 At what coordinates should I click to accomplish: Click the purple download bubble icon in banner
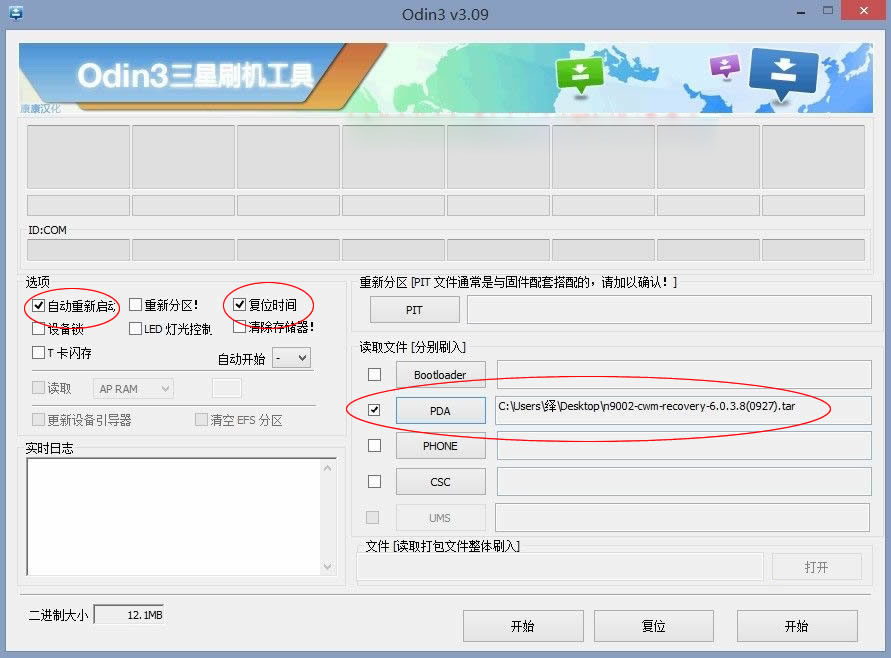(x=725, y=66)
